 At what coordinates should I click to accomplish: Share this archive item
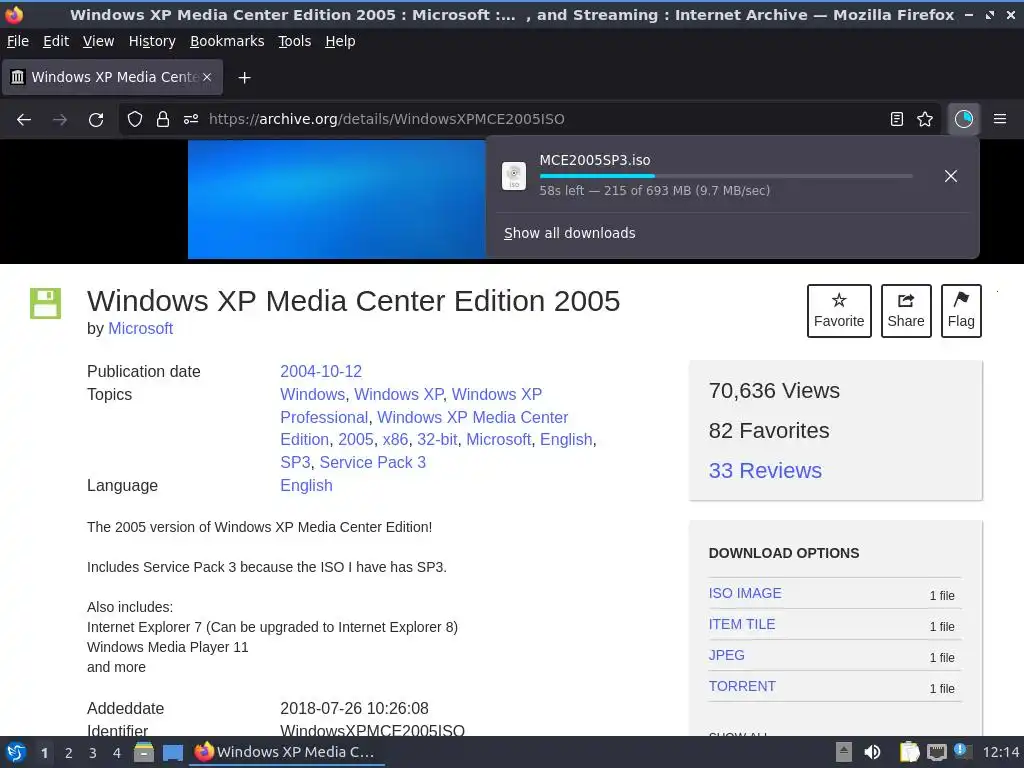pyautogui.click(x=906, y=311)
